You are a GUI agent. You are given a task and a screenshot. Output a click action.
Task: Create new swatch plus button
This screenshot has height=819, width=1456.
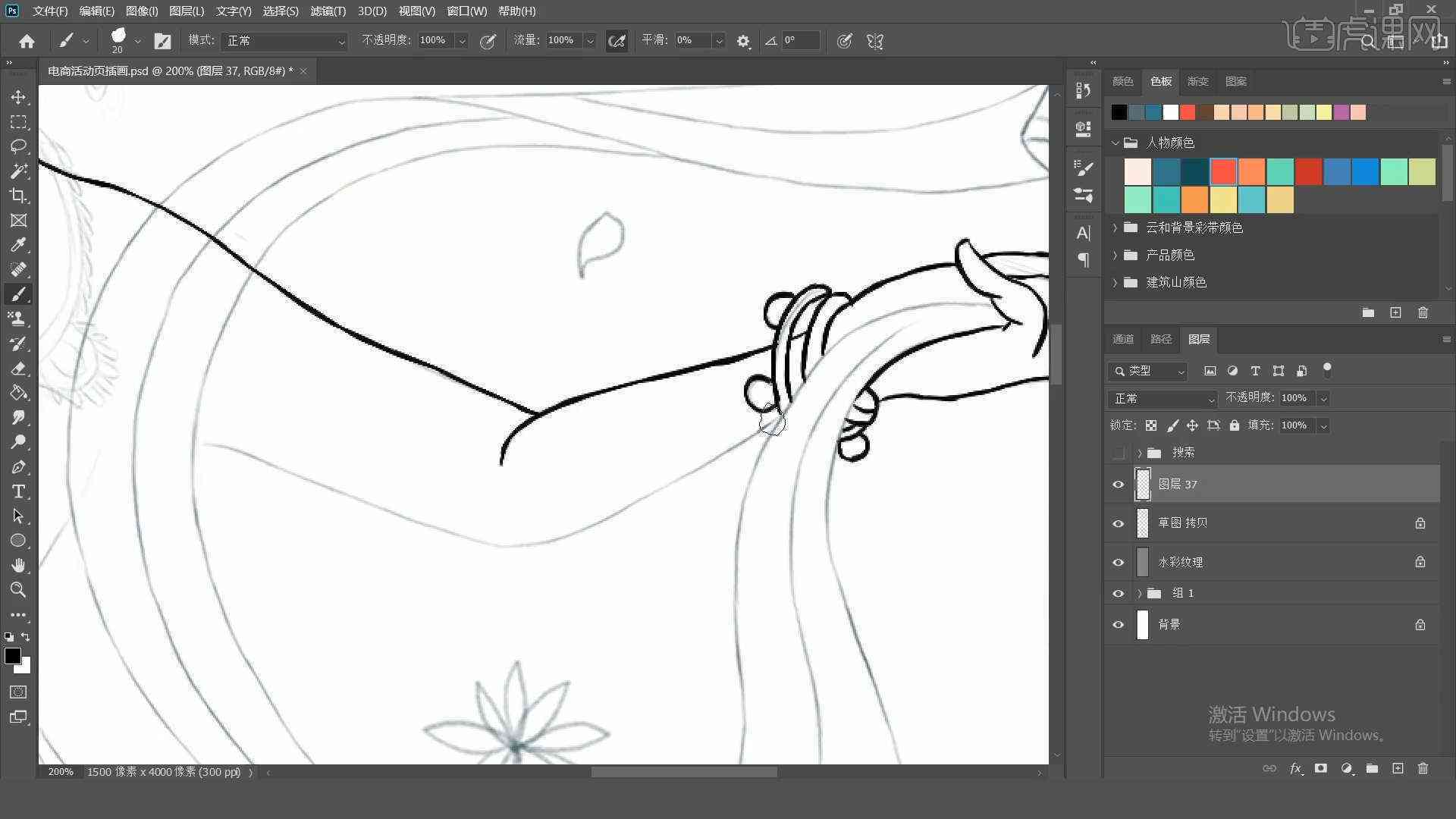1395,312
